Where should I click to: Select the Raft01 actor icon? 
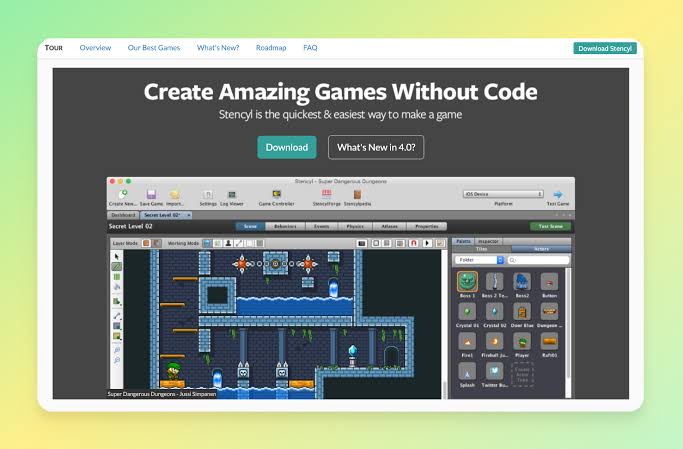pyautogui.click(x=549, y=342)
